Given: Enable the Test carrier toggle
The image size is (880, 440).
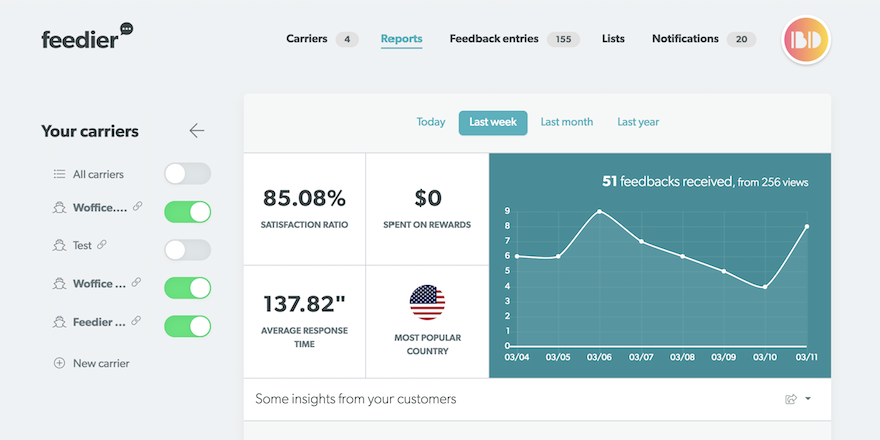Looking at the screenshot, I should [x=187, y=250].
